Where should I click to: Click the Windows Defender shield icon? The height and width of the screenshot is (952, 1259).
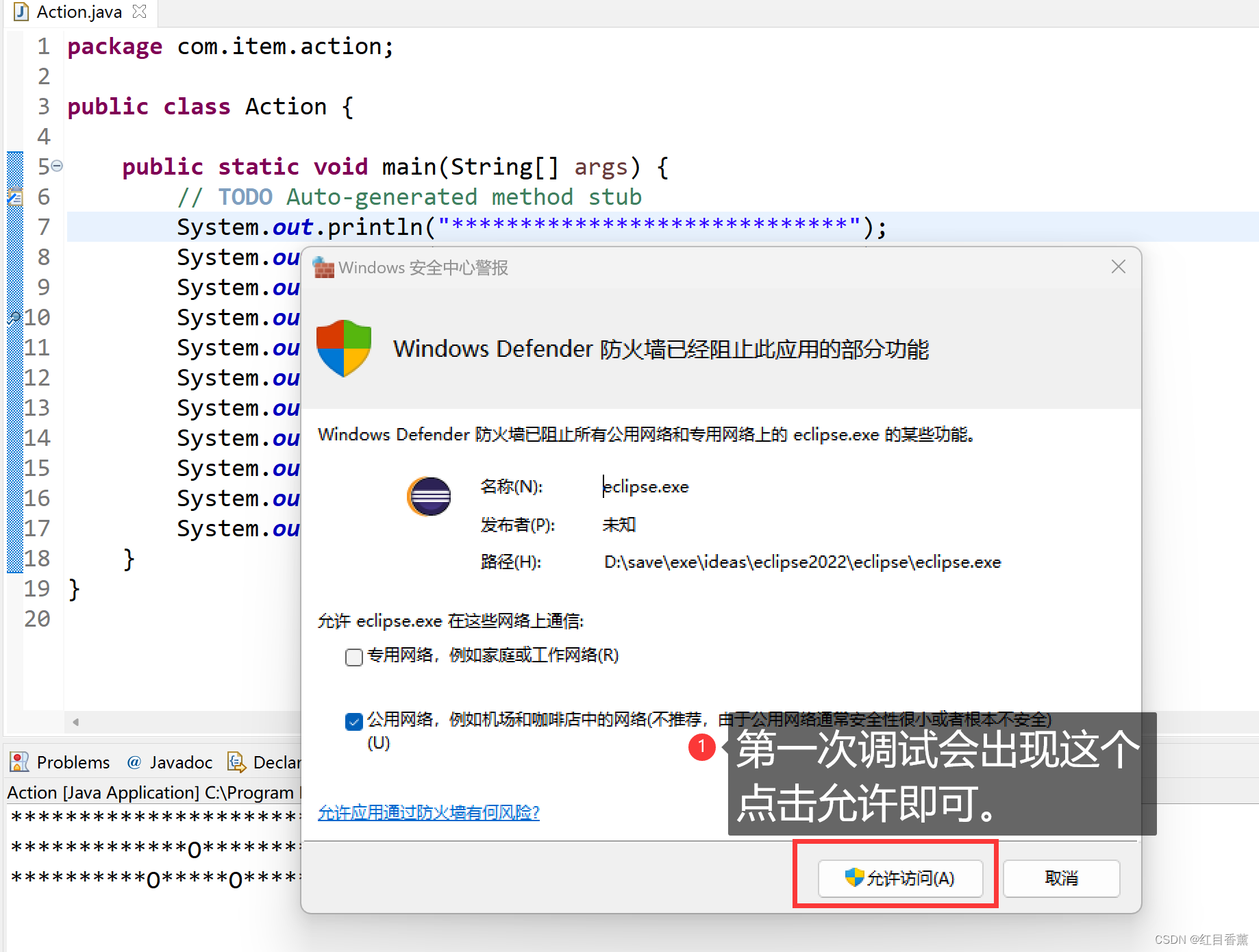tap(344, 348)
